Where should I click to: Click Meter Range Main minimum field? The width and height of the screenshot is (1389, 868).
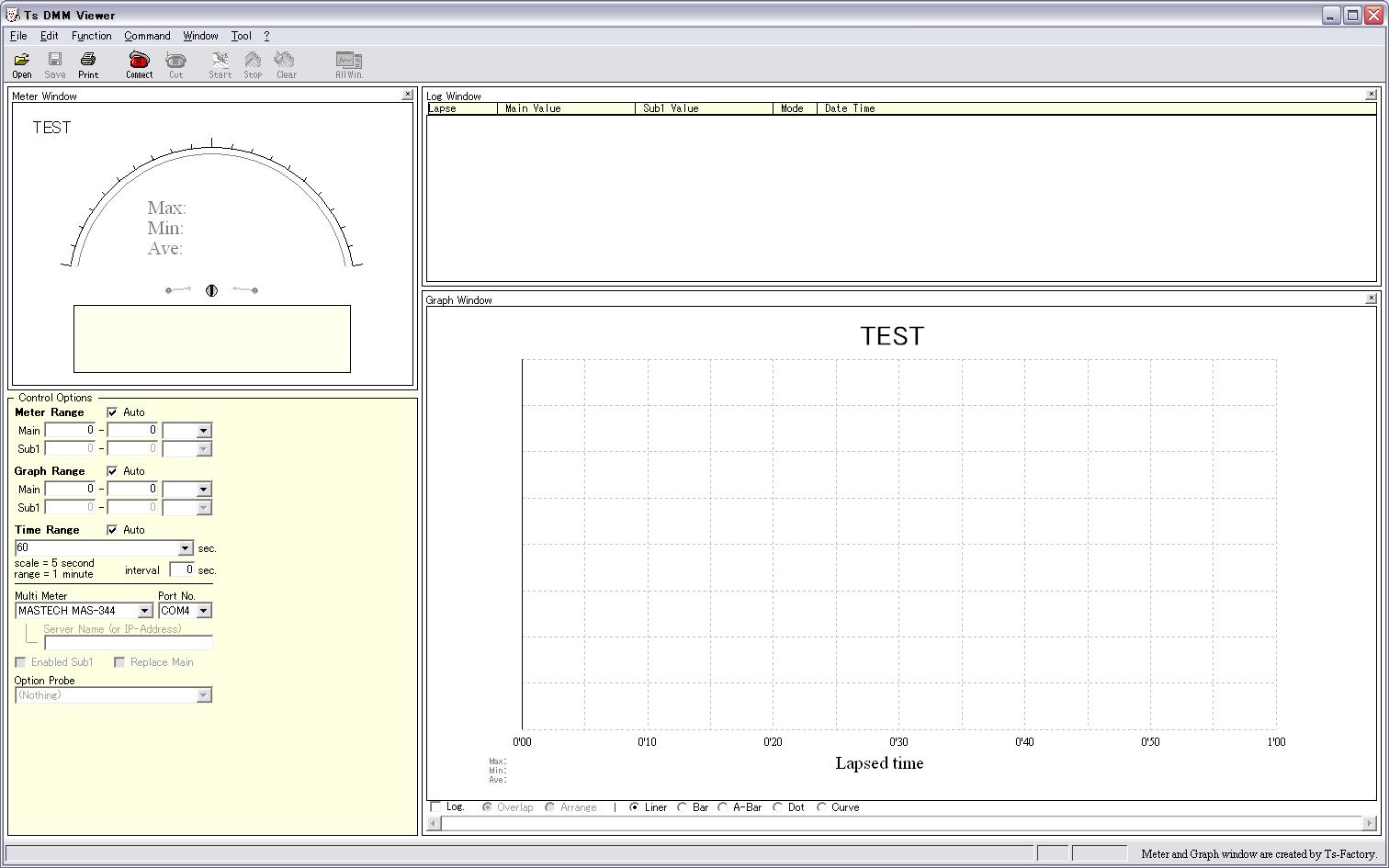click(70, 431)
